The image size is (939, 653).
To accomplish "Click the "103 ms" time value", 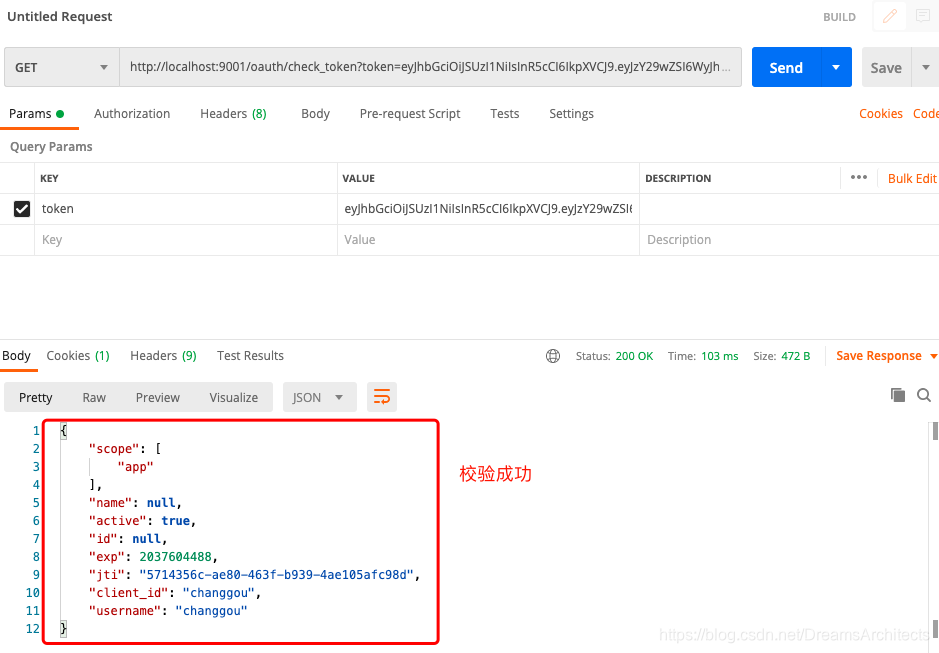I will pos(719,356).
